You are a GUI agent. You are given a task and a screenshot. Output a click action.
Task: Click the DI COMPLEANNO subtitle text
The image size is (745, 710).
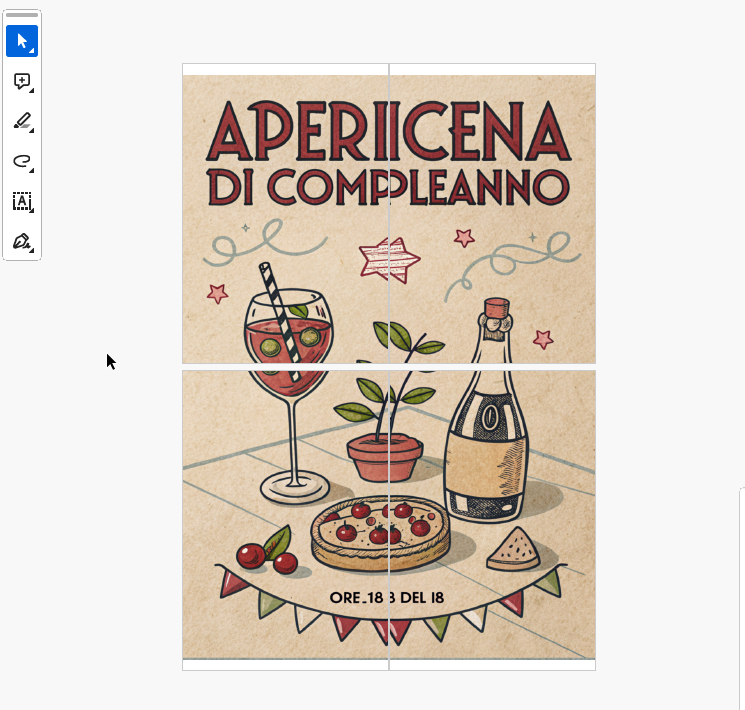tap(387, 186)
